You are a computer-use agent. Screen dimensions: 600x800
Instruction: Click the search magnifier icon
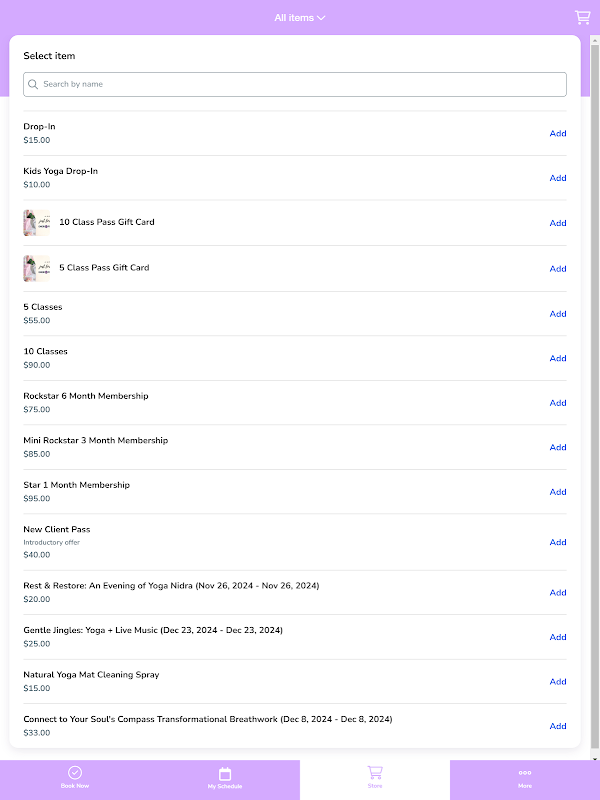pyautogui.click(x=34, y=85)
